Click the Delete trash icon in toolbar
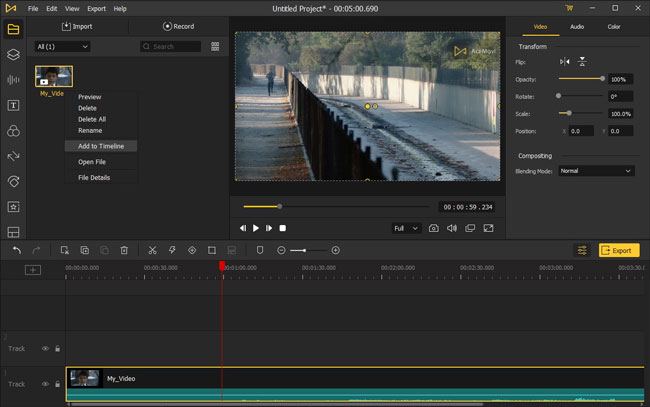Viewport: 650px width, 407px height. click(x=124, y=250)
